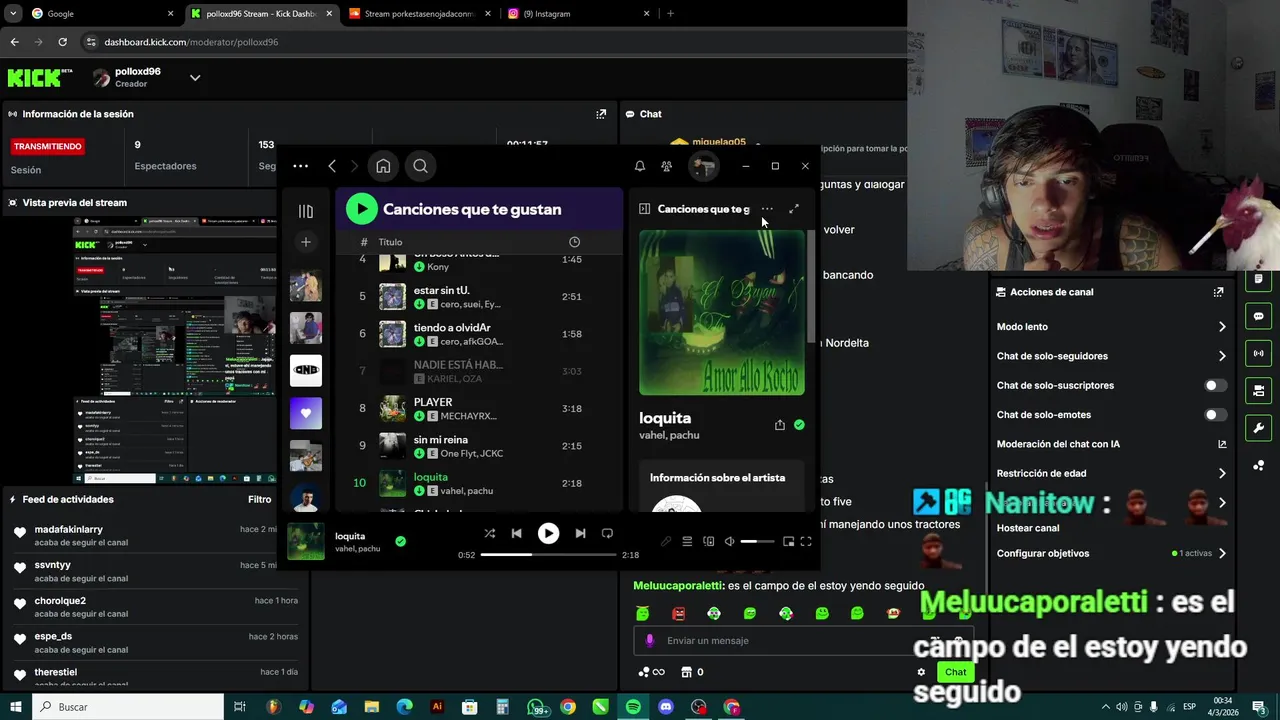Reload the browser page
Screen dimensions: 1280x720
click(62, 42)
